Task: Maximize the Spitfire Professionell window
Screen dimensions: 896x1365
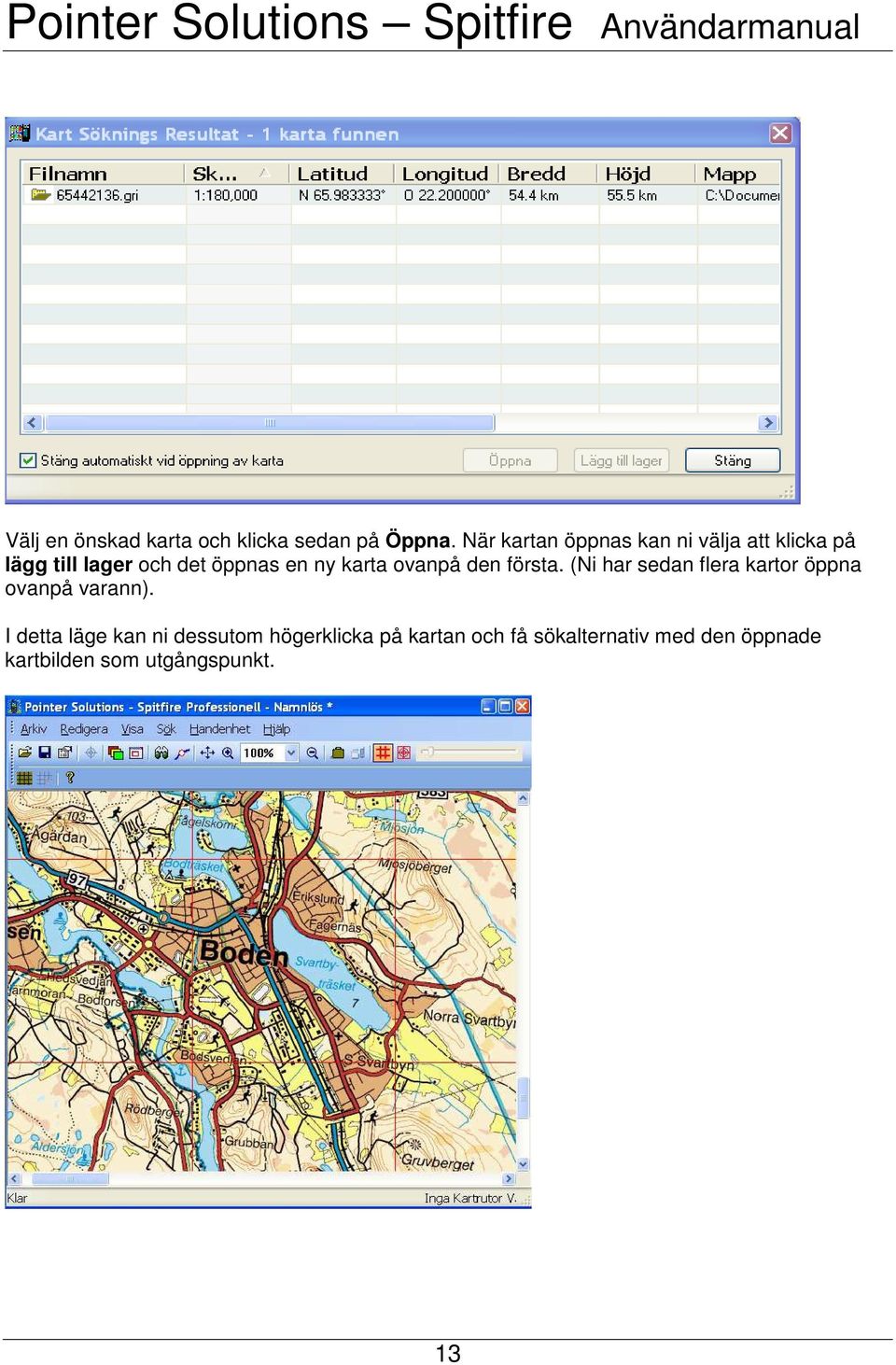Action: (505, 707)
